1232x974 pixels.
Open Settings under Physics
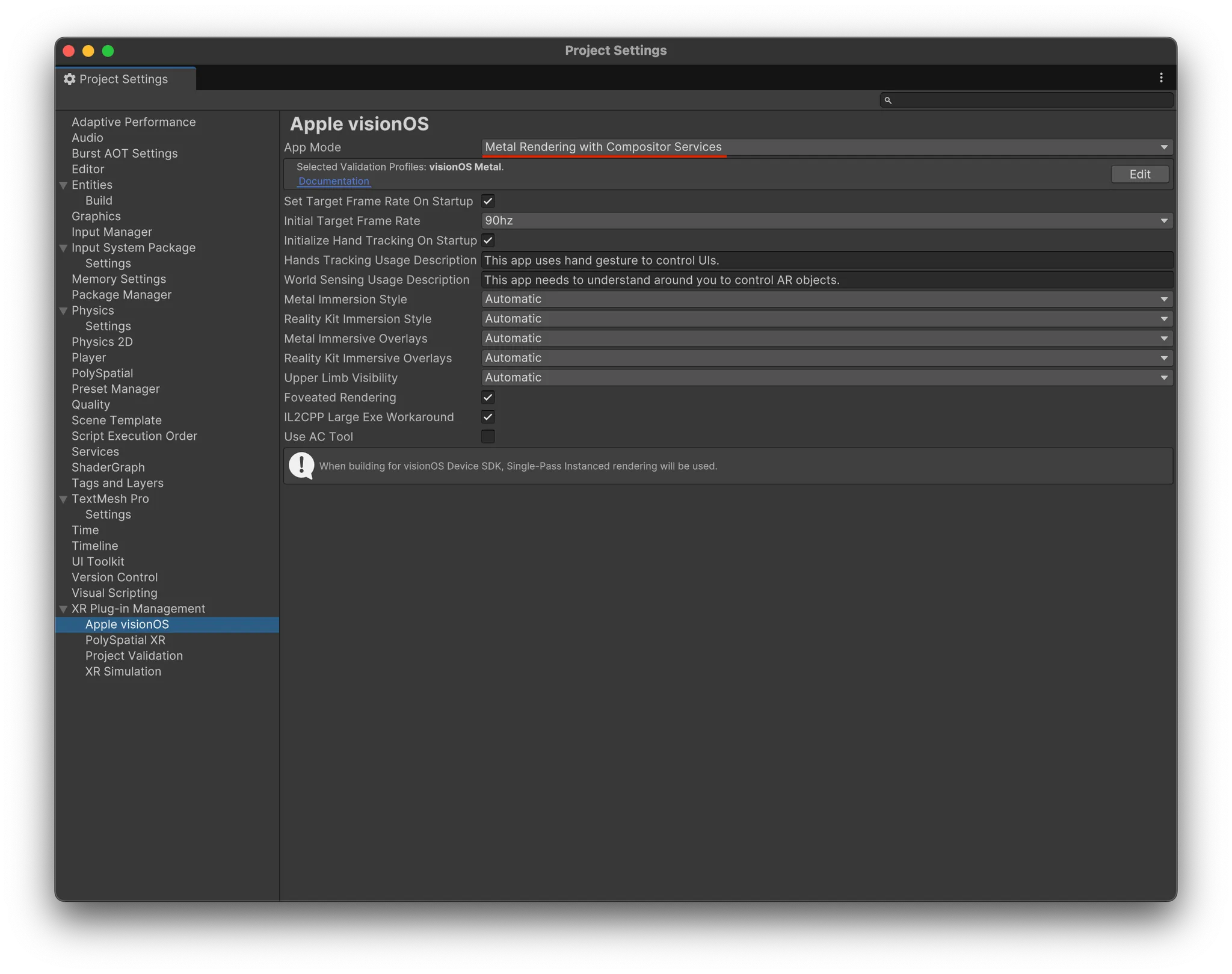click(108, 326)
